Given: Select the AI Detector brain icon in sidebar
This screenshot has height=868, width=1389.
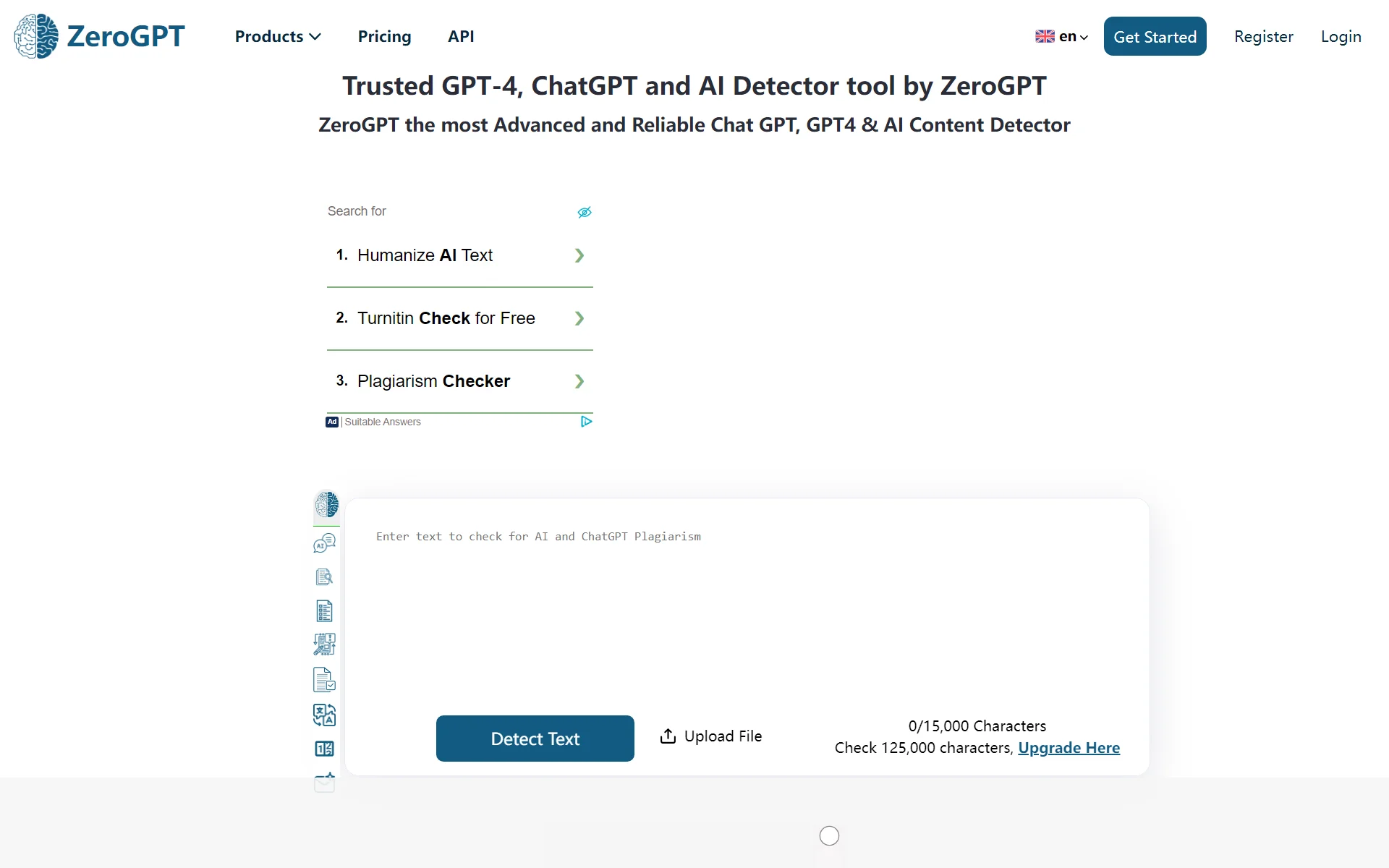Looking at the screenshot, I should [x=326, y=504].
